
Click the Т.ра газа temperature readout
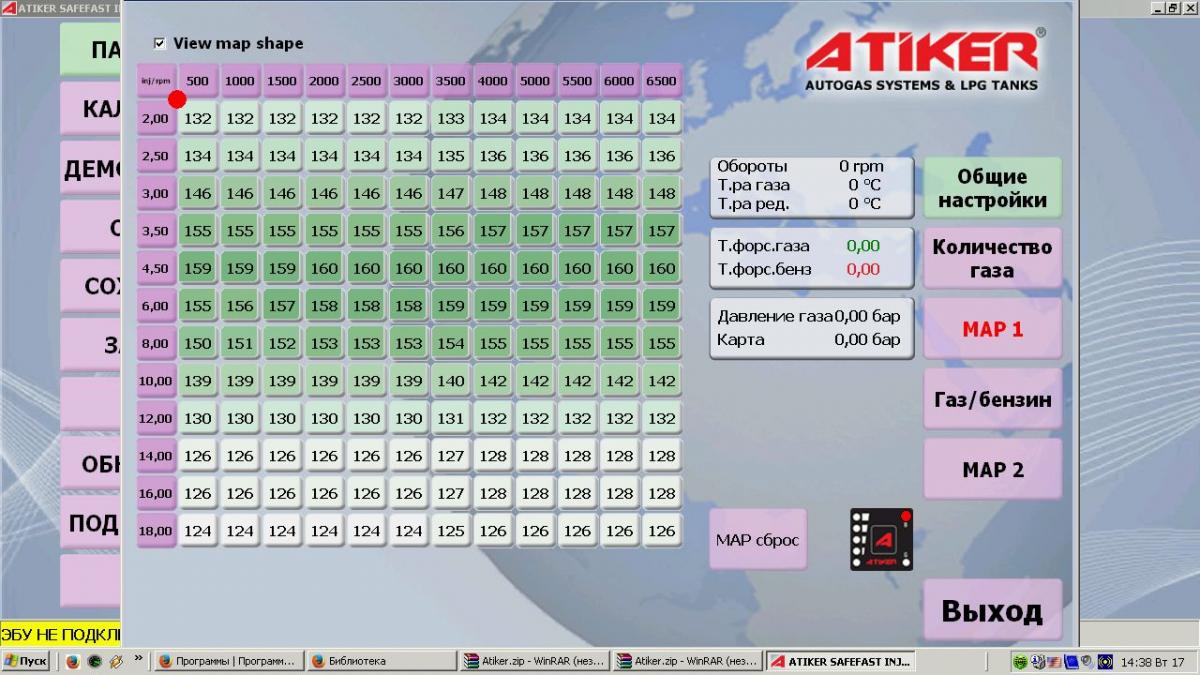pos(800,185)
